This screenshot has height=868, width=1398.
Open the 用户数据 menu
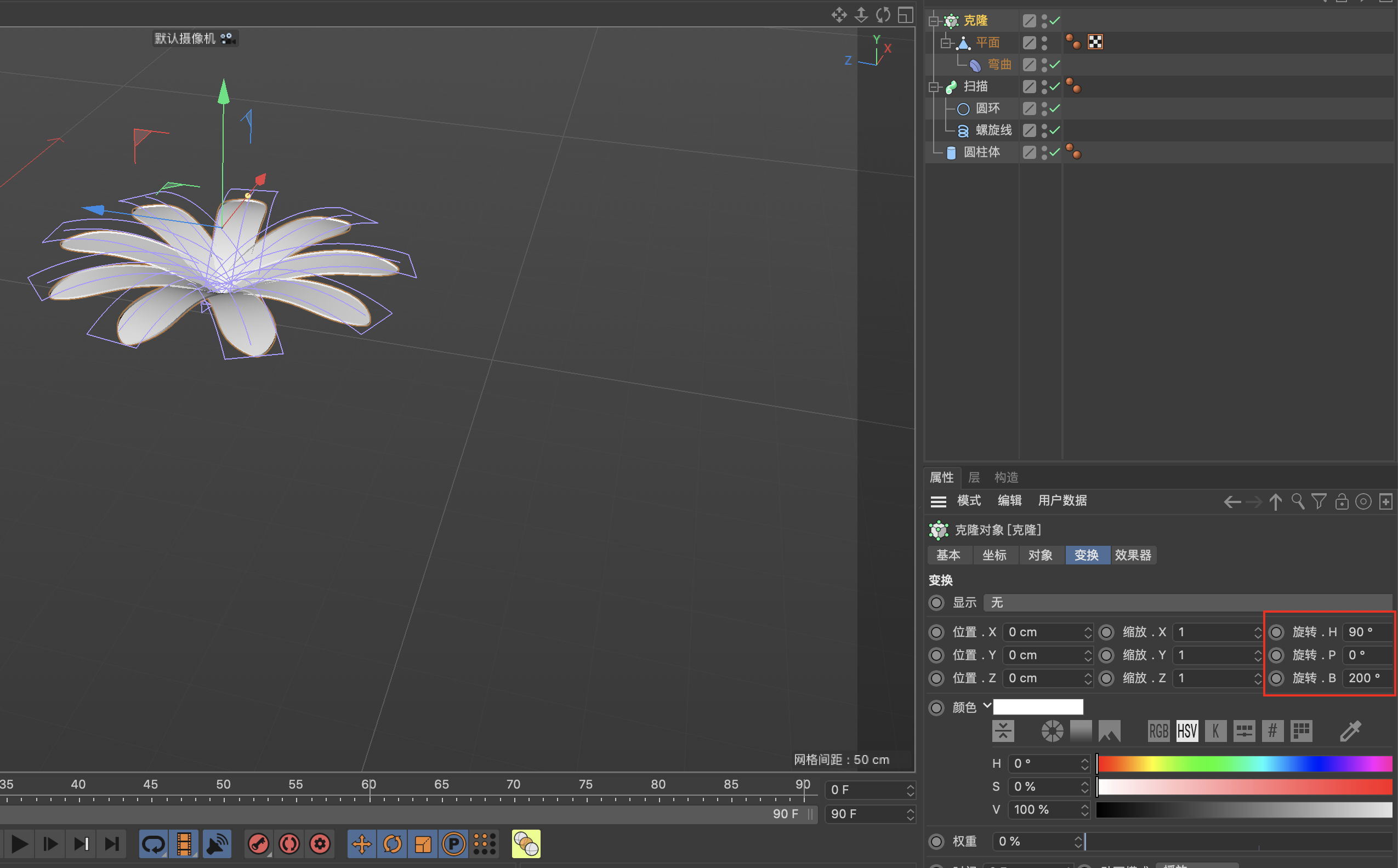[1062, 501]
